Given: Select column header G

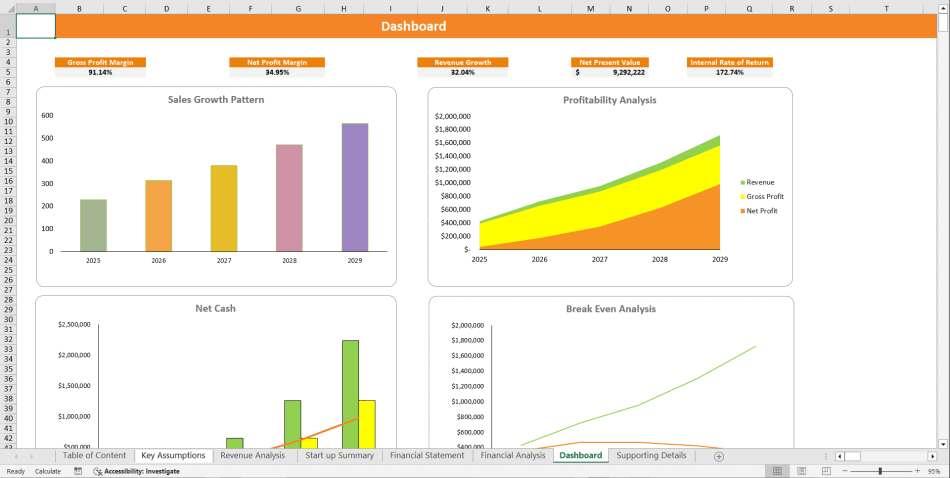Looking at the screenshot, I should pyautogui.click(x=298, y=9).
